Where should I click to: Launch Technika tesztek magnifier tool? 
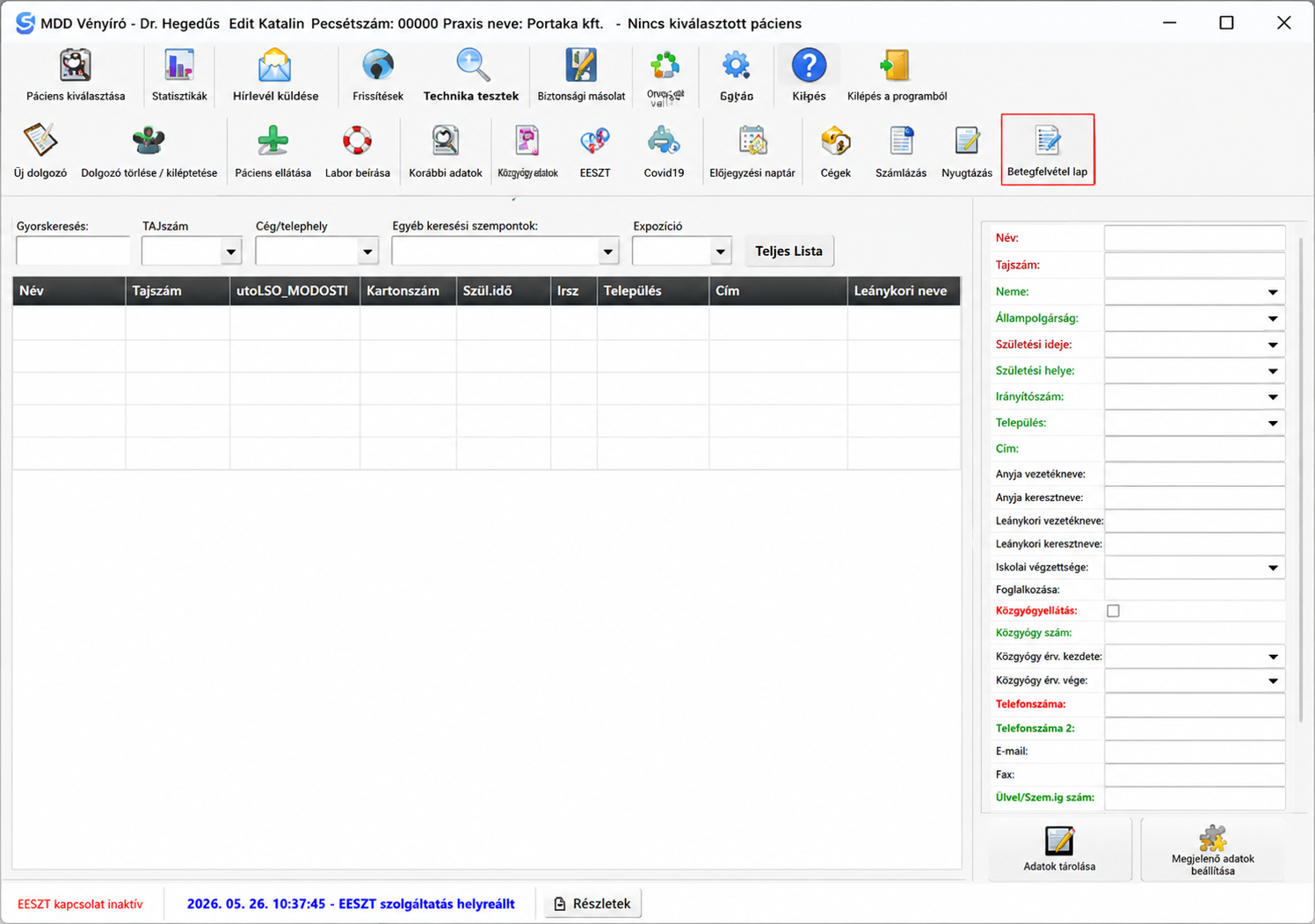pos(471,76)
